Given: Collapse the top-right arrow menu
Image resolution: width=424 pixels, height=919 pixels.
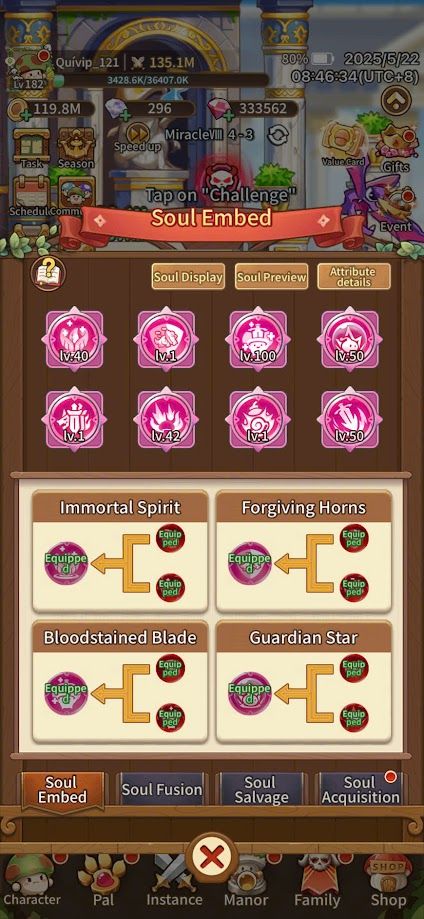Looking at the screenshot, I should coord(396,100).
